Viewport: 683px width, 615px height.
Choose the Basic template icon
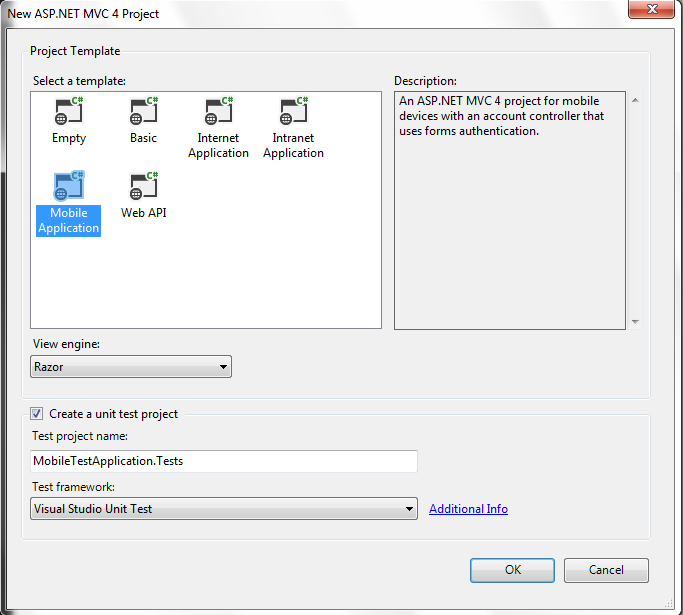pos(143,112)
